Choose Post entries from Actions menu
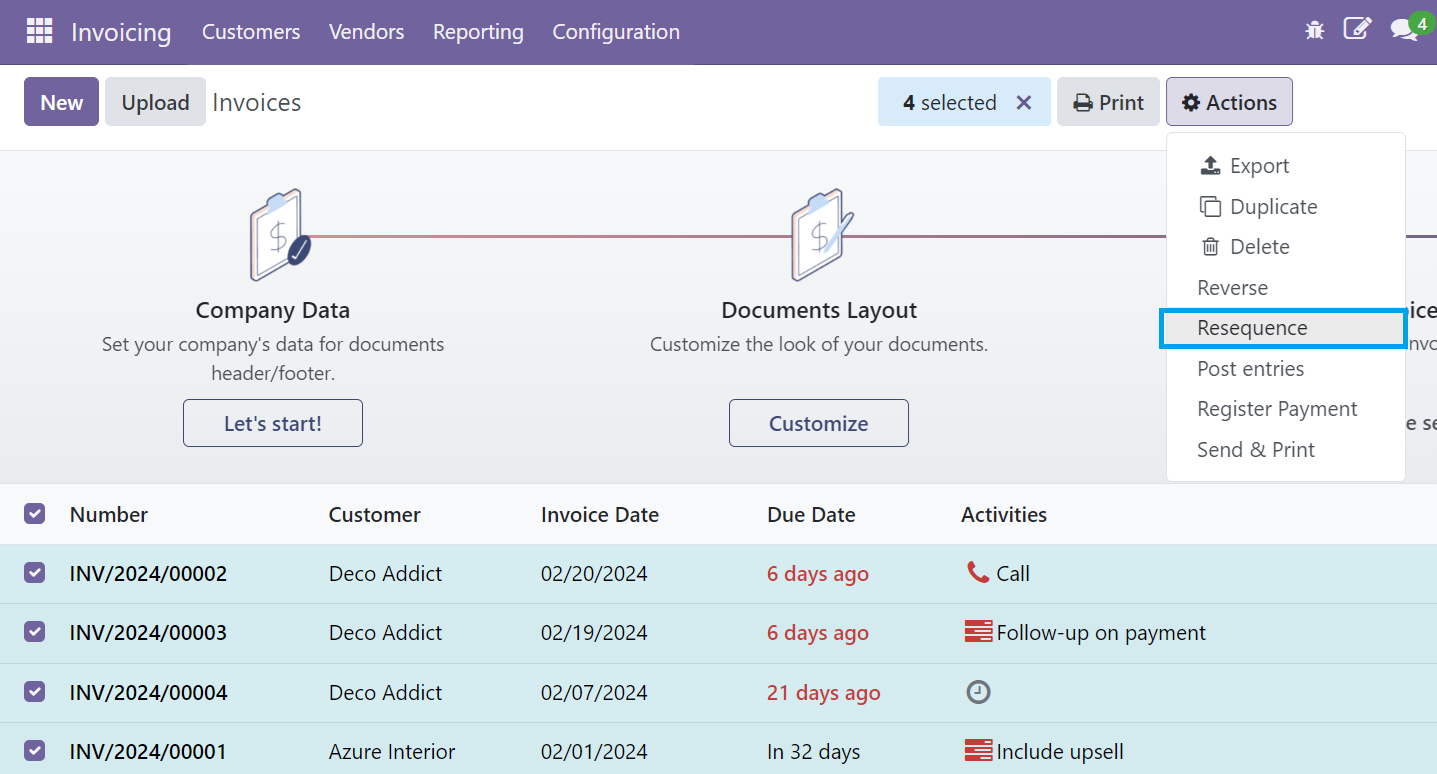 coord(1285,369)
